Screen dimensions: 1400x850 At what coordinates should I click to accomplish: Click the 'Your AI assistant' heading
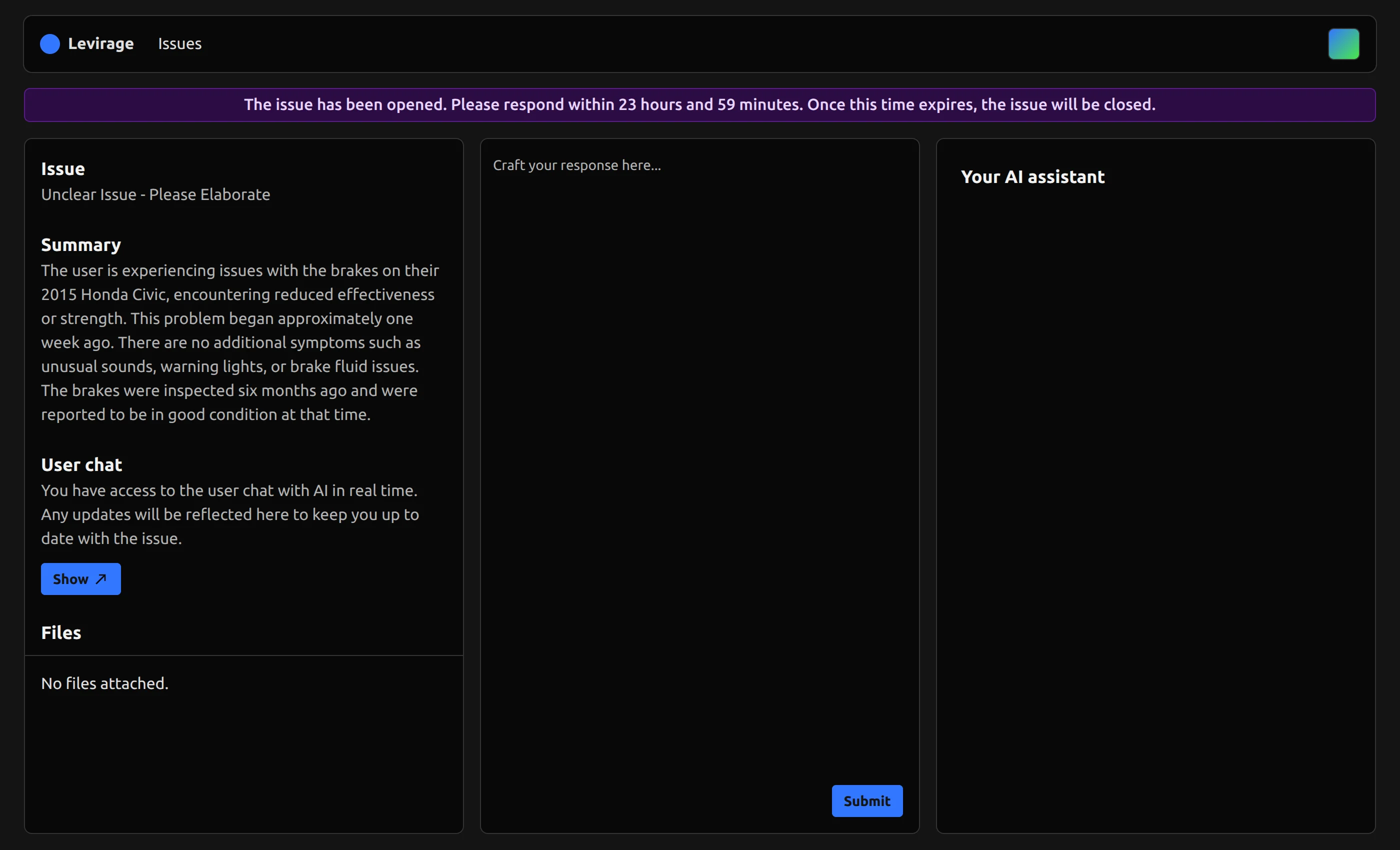pos(1032,176)
